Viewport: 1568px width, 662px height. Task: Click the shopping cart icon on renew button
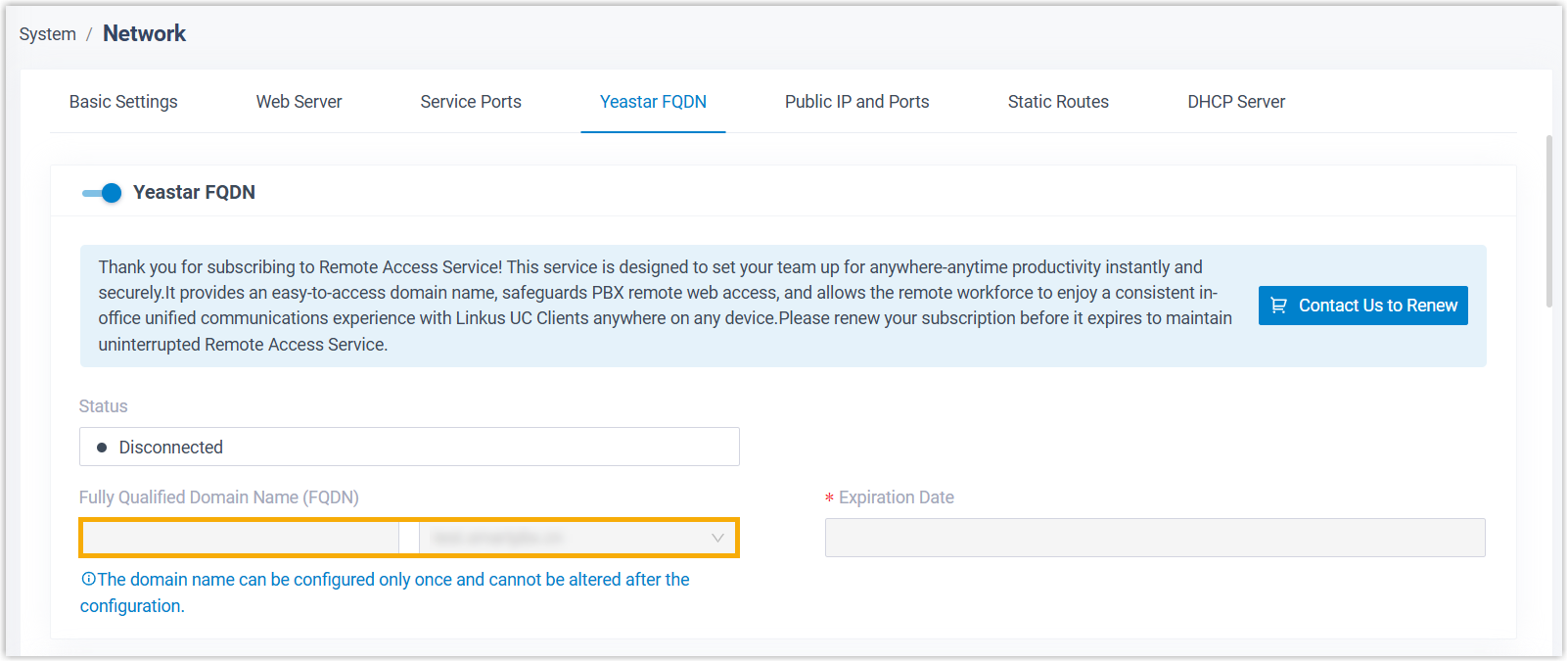1278,306
